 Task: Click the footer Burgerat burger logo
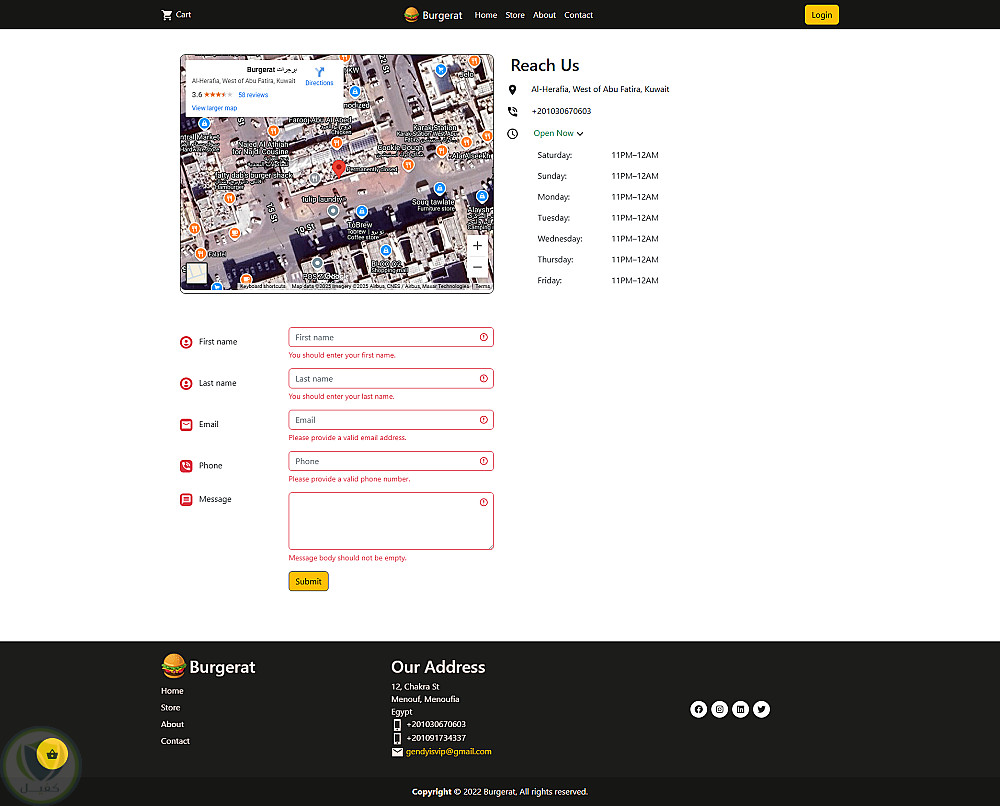(x=173, y=666)
